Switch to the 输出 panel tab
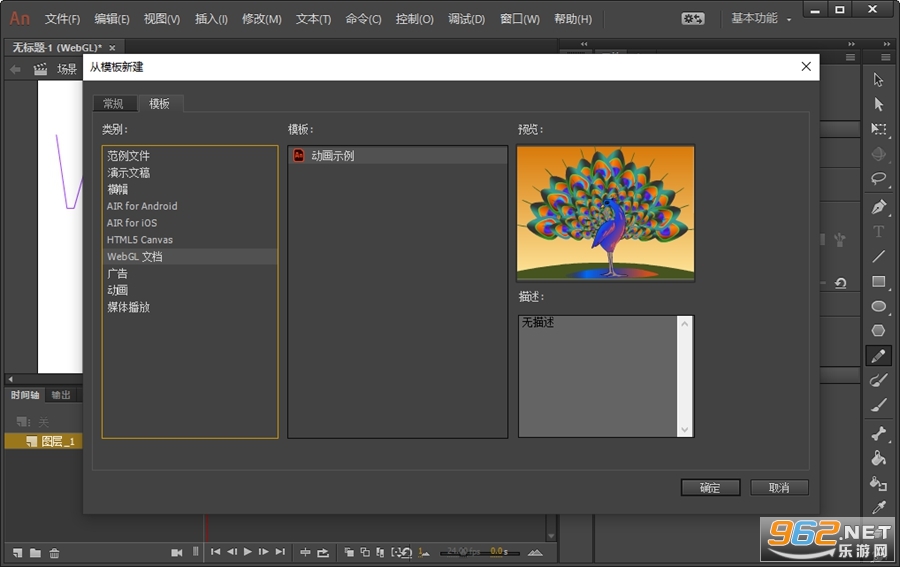 tap(61, 395)
